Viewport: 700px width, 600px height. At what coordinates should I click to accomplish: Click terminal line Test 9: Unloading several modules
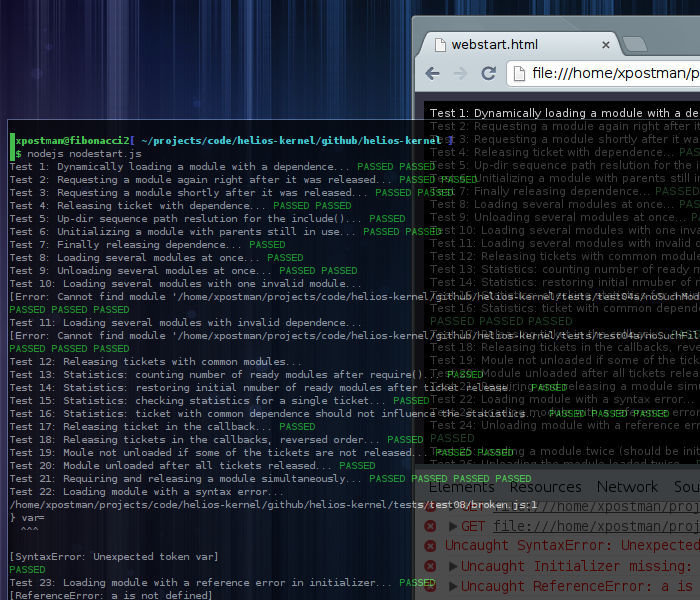(183, 271)
